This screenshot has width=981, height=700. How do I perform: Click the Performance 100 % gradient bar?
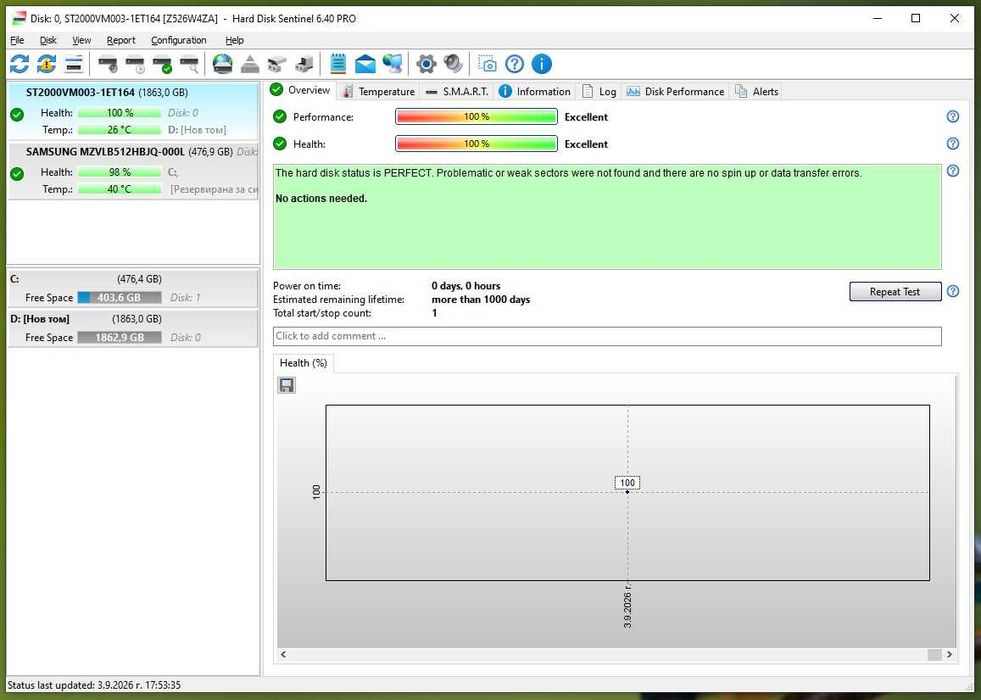pos(476,117)
